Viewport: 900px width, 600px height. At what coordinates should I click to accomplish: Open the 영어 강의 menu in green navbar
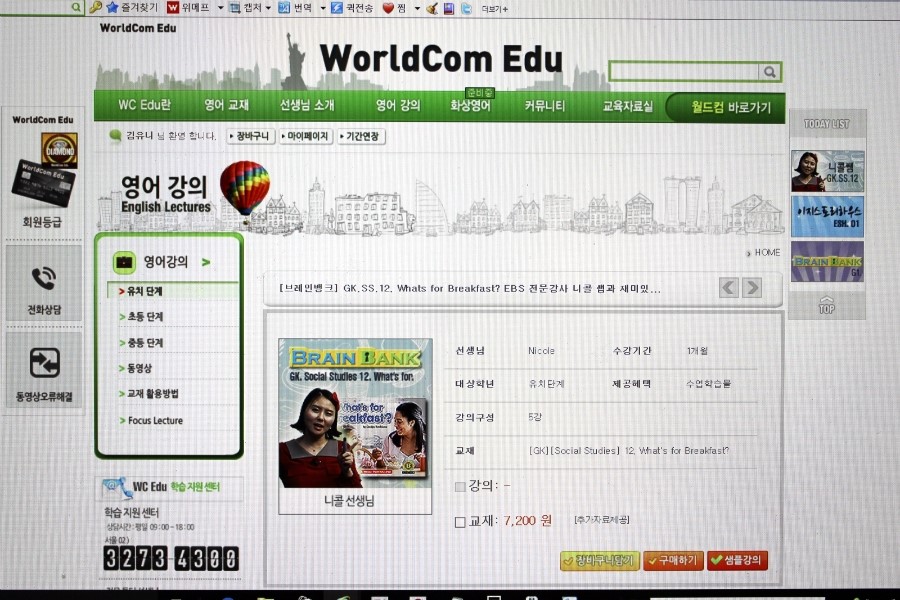[x=398, y=105]
